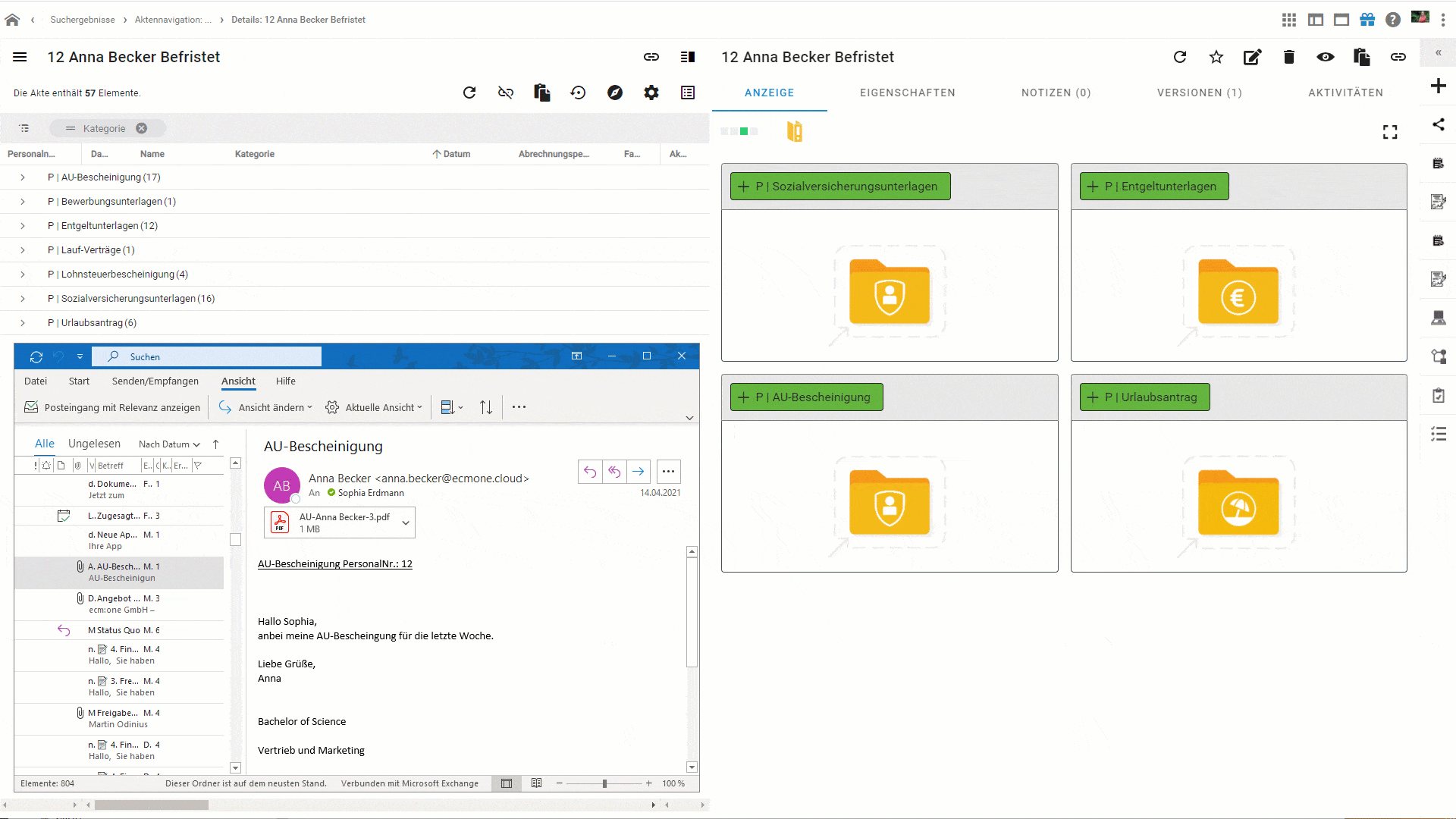Click the P | Entgeltunterlagen green button
The width and height of the screenshot is (1456, 819).
[1154, 187]
